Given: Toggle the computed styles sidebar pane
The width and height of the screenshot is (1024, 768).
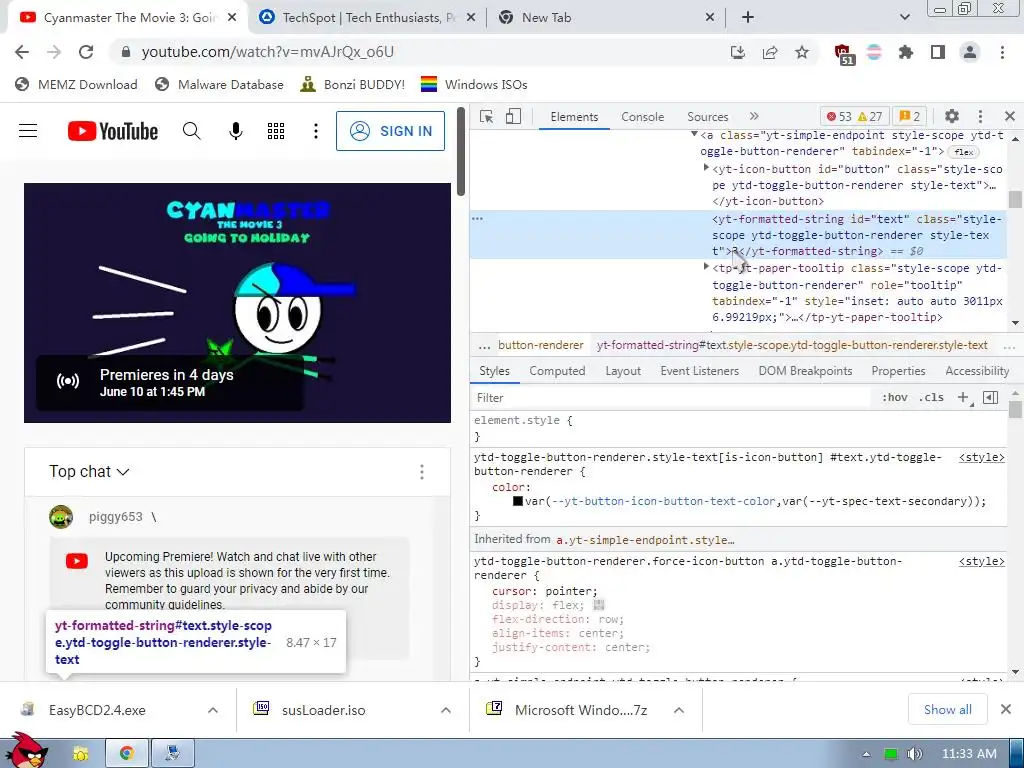Looking at the screenshot, I should [991, 398].
